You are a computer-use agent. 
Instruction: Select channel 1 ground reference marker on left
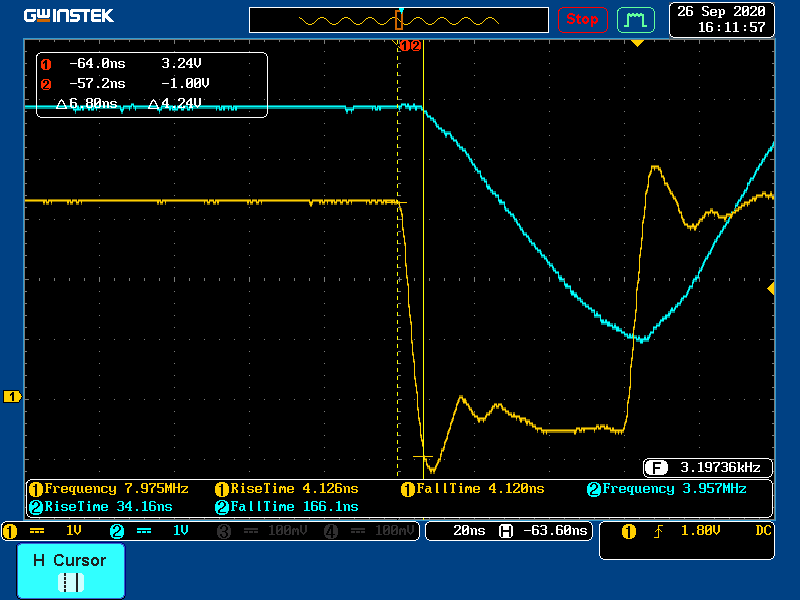13,397
